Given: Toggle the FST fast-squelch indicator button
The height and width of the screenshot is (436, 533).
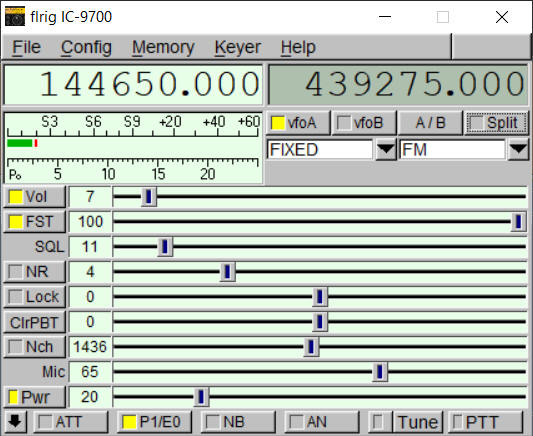Looking at the screenshot, I should click(x=35, y=222).
